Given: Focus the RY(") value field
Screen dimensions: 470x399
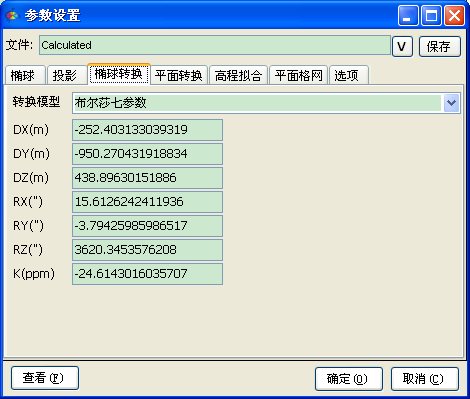Looking at the screenshot, I should 147,226.
